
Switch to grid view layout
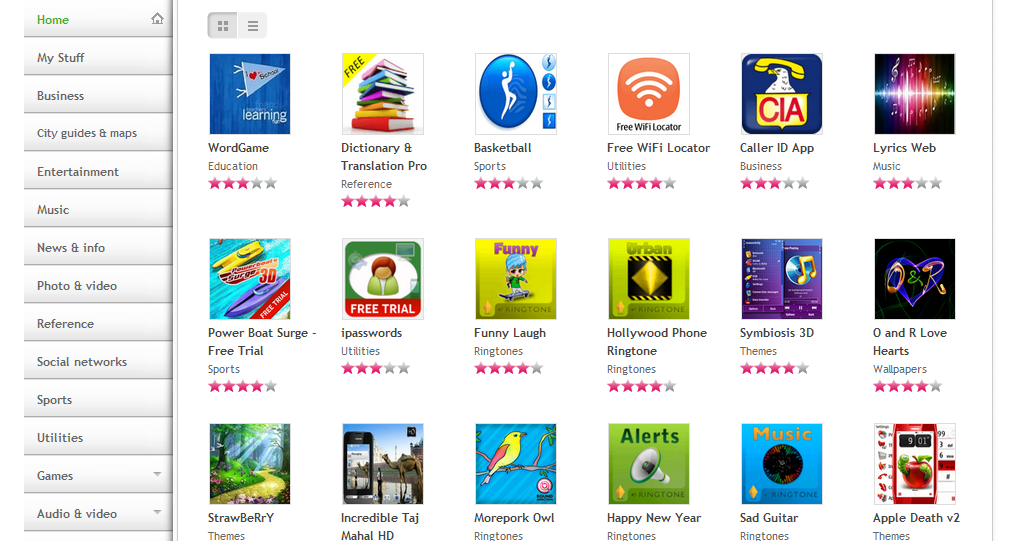coord(223,26)
